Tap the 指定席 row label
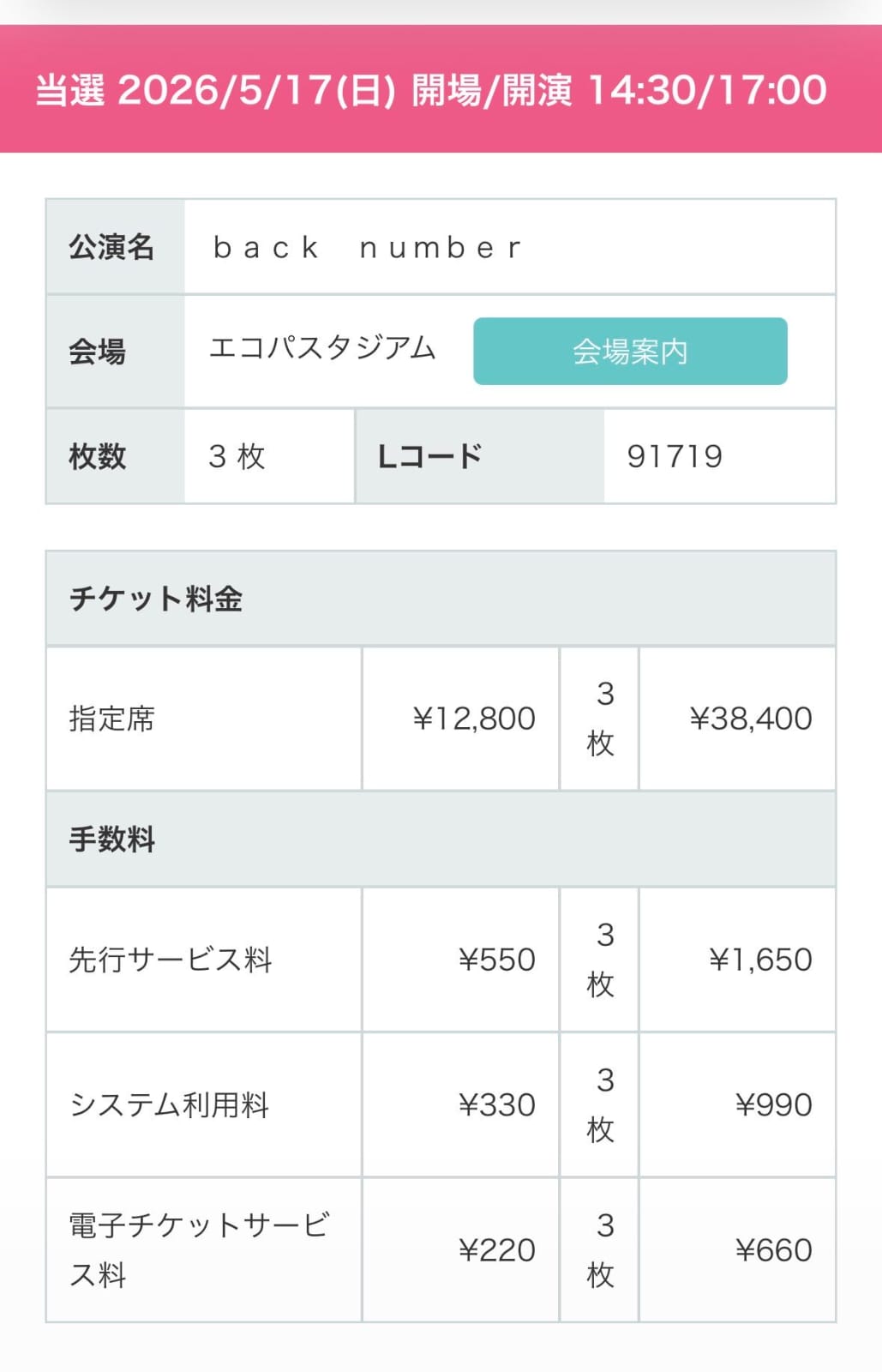The width and height of the screenshot is (882, 1372). tap(111, 719)
